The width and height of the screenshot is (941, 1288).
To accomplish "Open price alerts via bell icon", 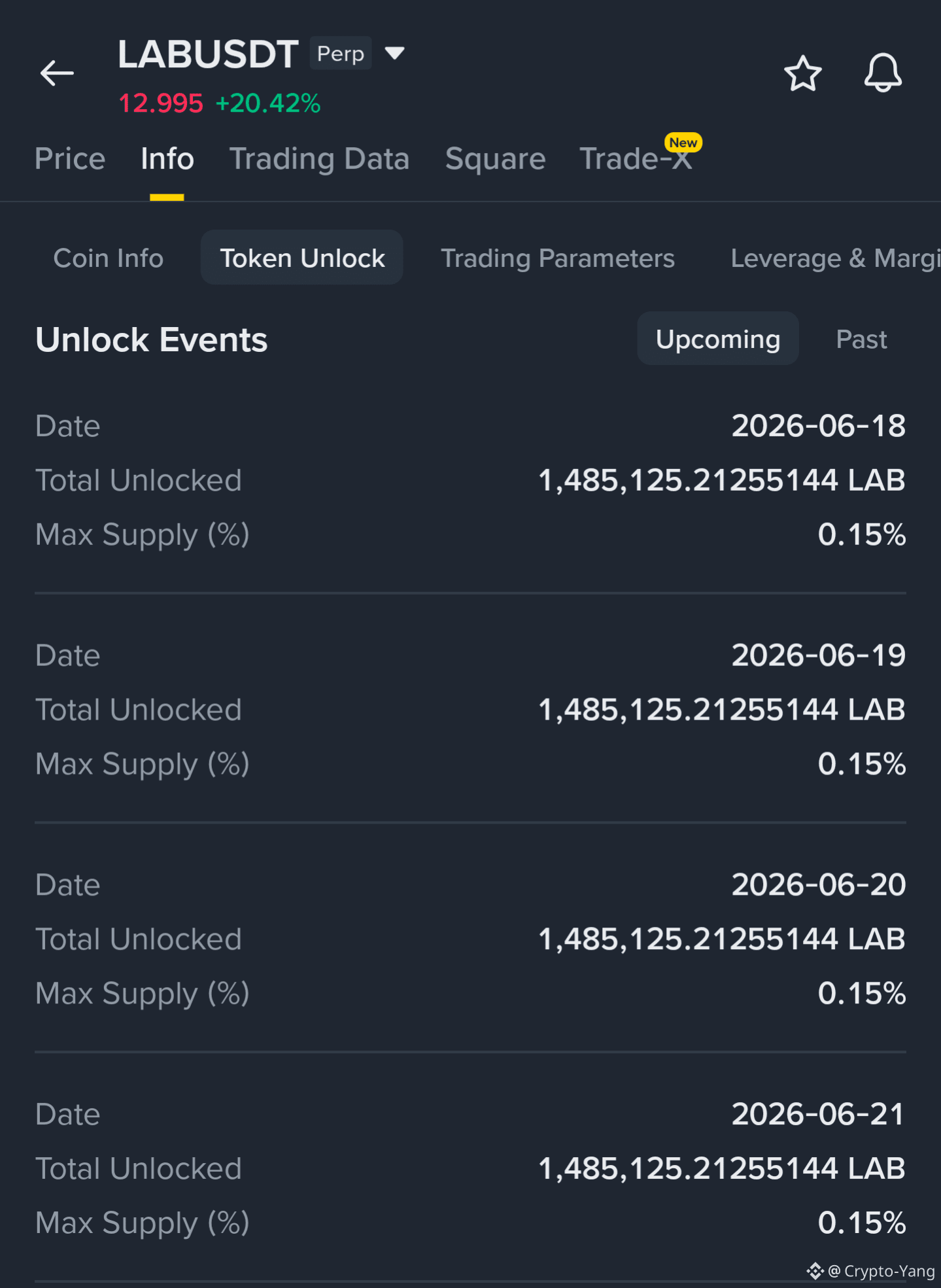I will (883, 73).
